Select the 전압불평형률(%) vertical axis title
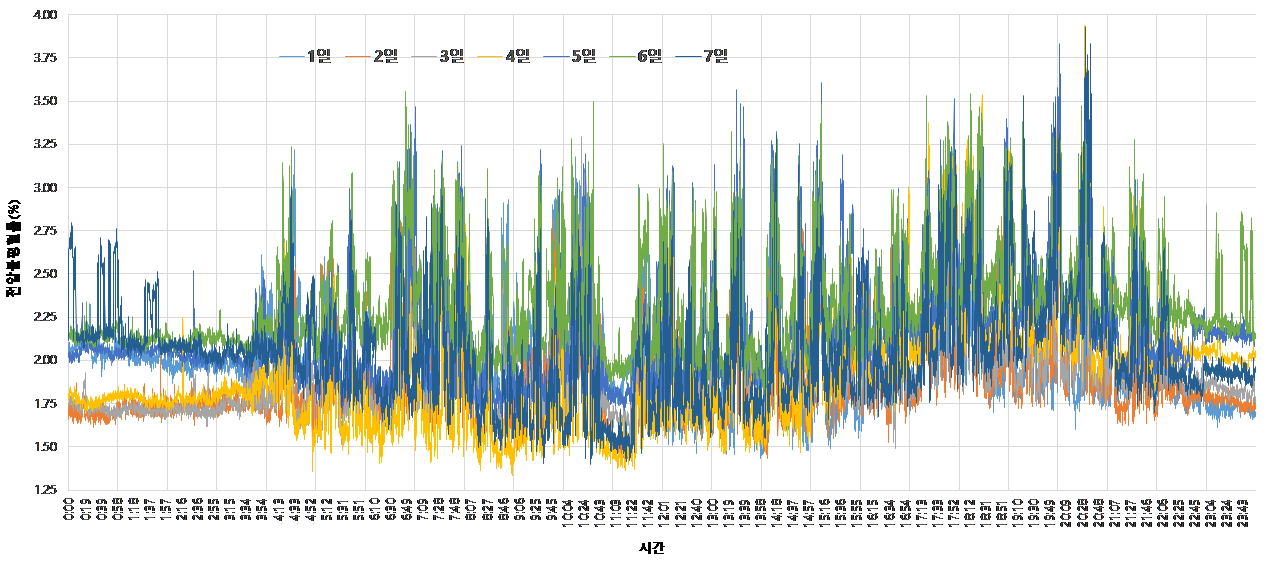The image size is (1270, 573). click(x=14, y=250)
